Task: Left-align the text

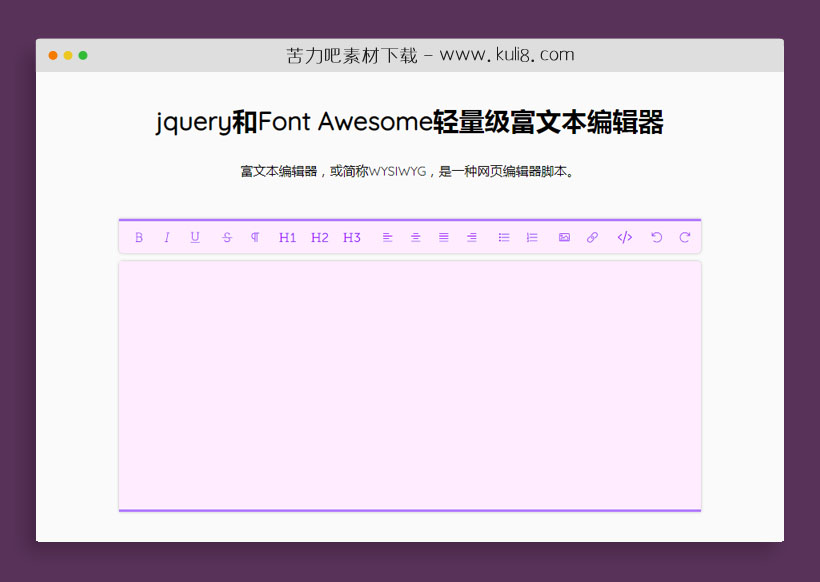Action: click(x=387, y=237)
